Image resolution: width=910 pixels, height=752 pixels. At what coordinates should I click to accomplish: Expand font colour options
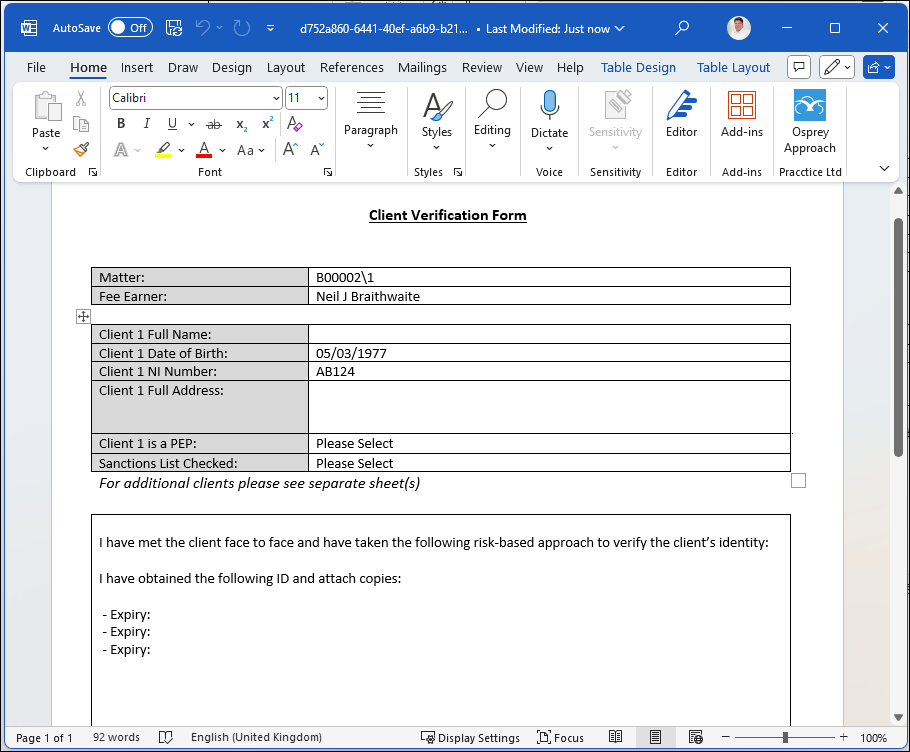tap(222, 150)
